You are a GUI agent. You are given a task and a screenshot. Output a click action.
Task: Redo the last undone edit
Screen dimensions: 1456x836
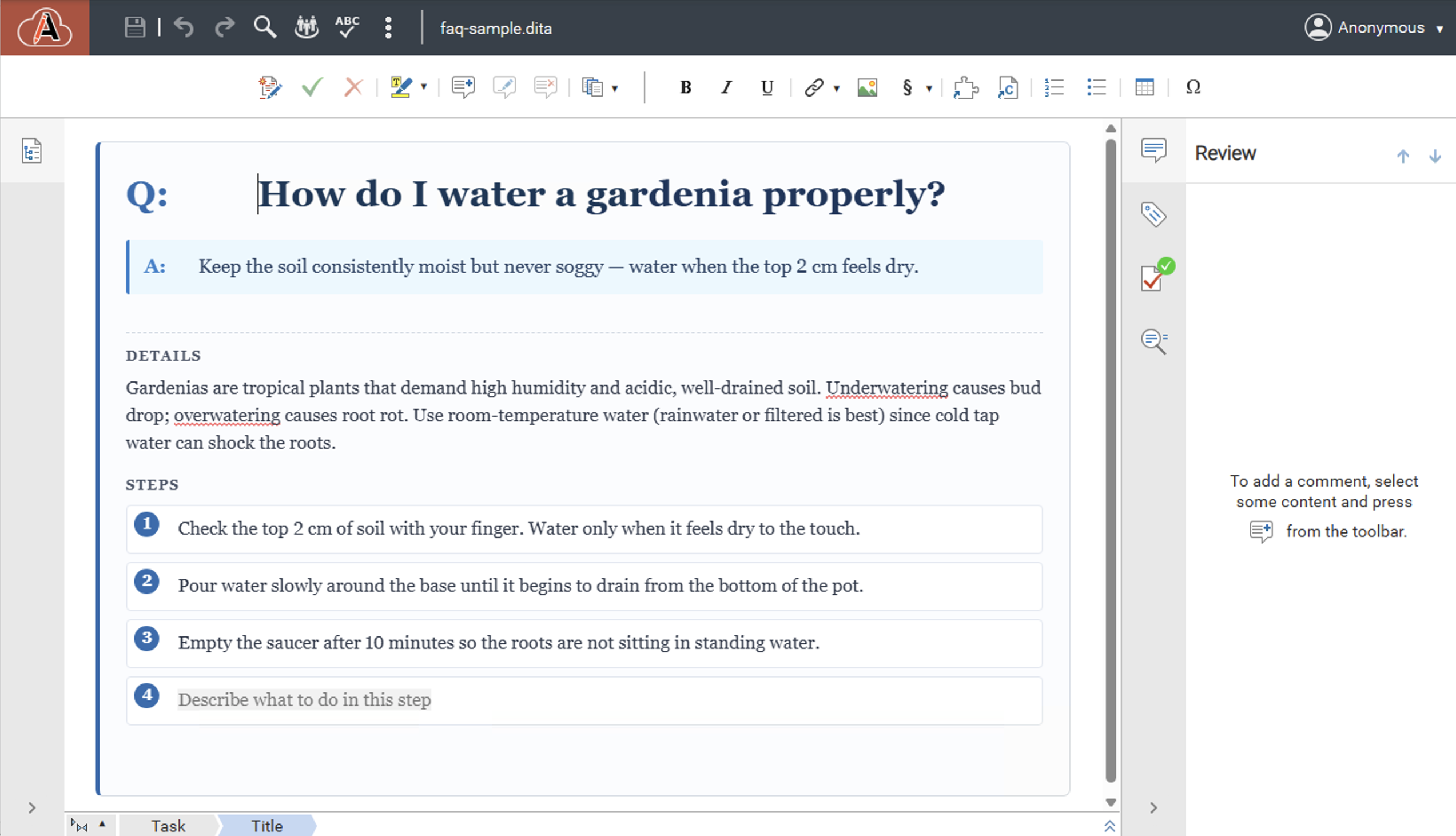point(225,27)
